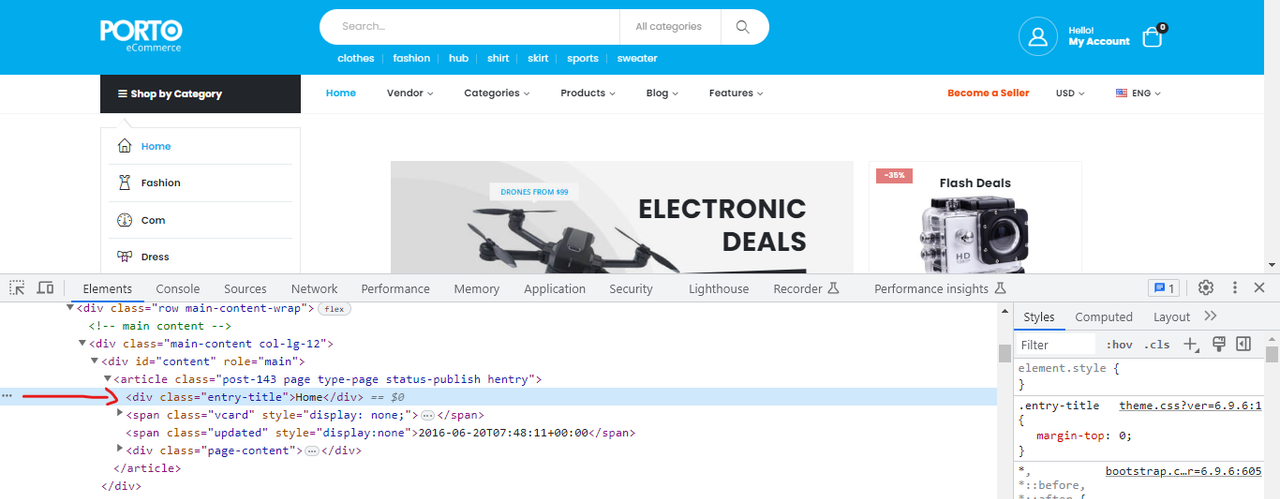The image size is (1280, 499).
Task: Click the Flash Deals camera product image
Action: [974, 233]
